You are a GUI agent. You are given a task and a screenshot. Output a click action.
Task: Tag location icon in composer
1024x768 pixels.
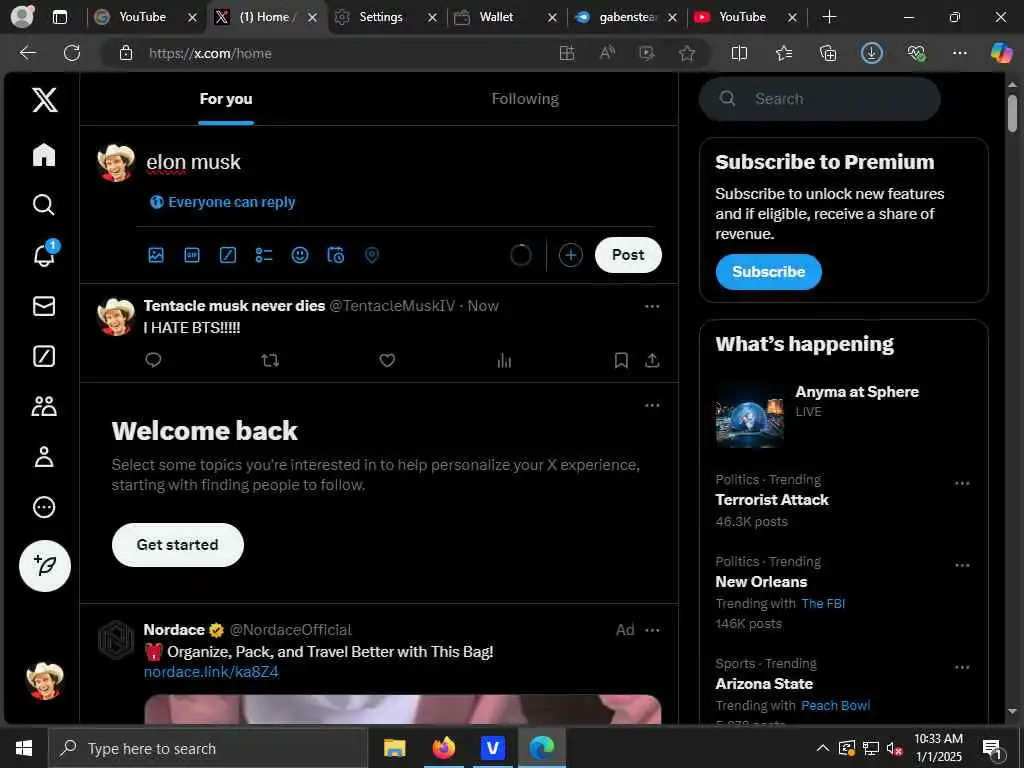point(372,255)
